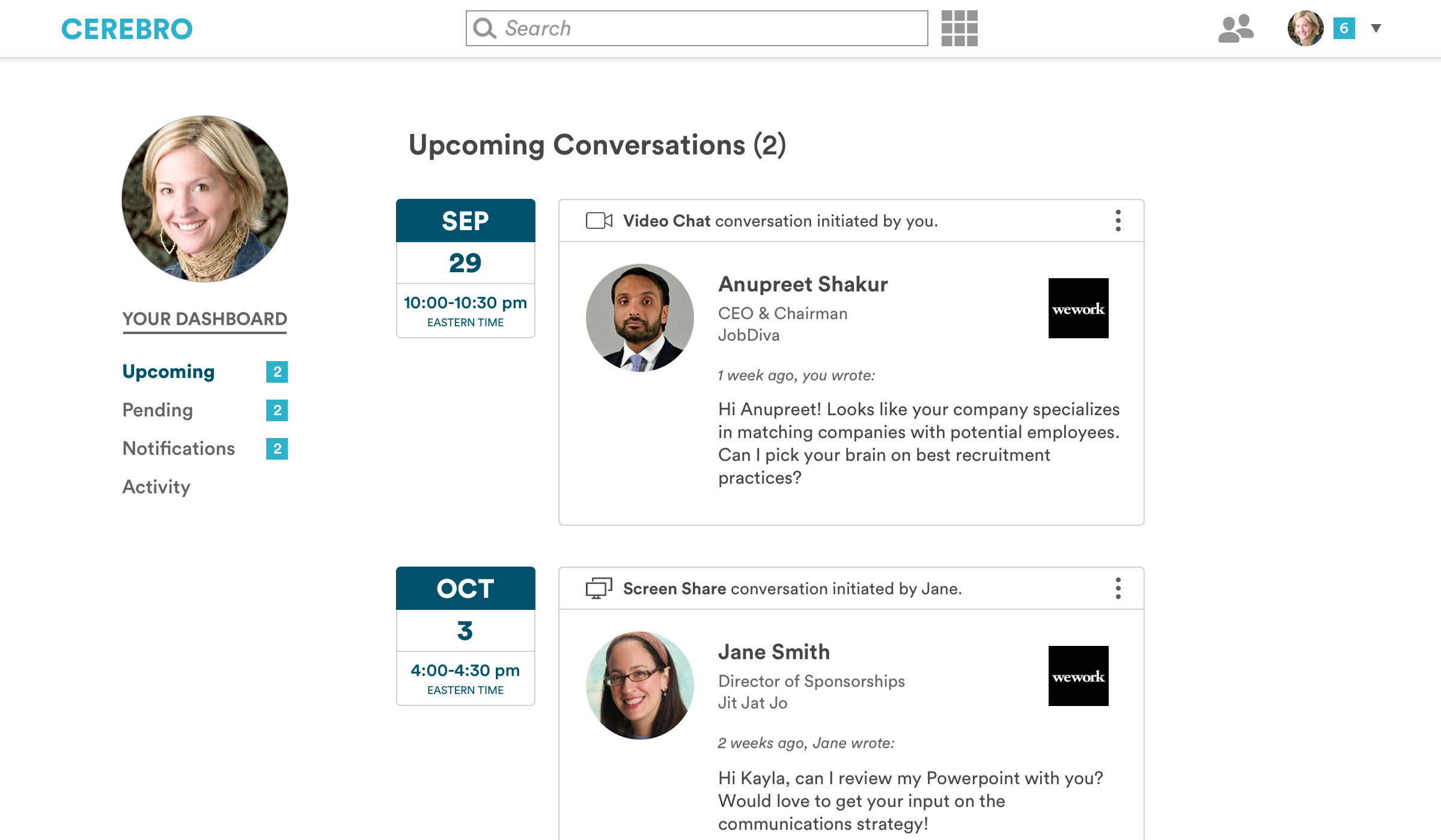This screenshot has height=840, width=1441.
Task: Open Jane Smith's profile name link
Action: [x=774, y=652]
